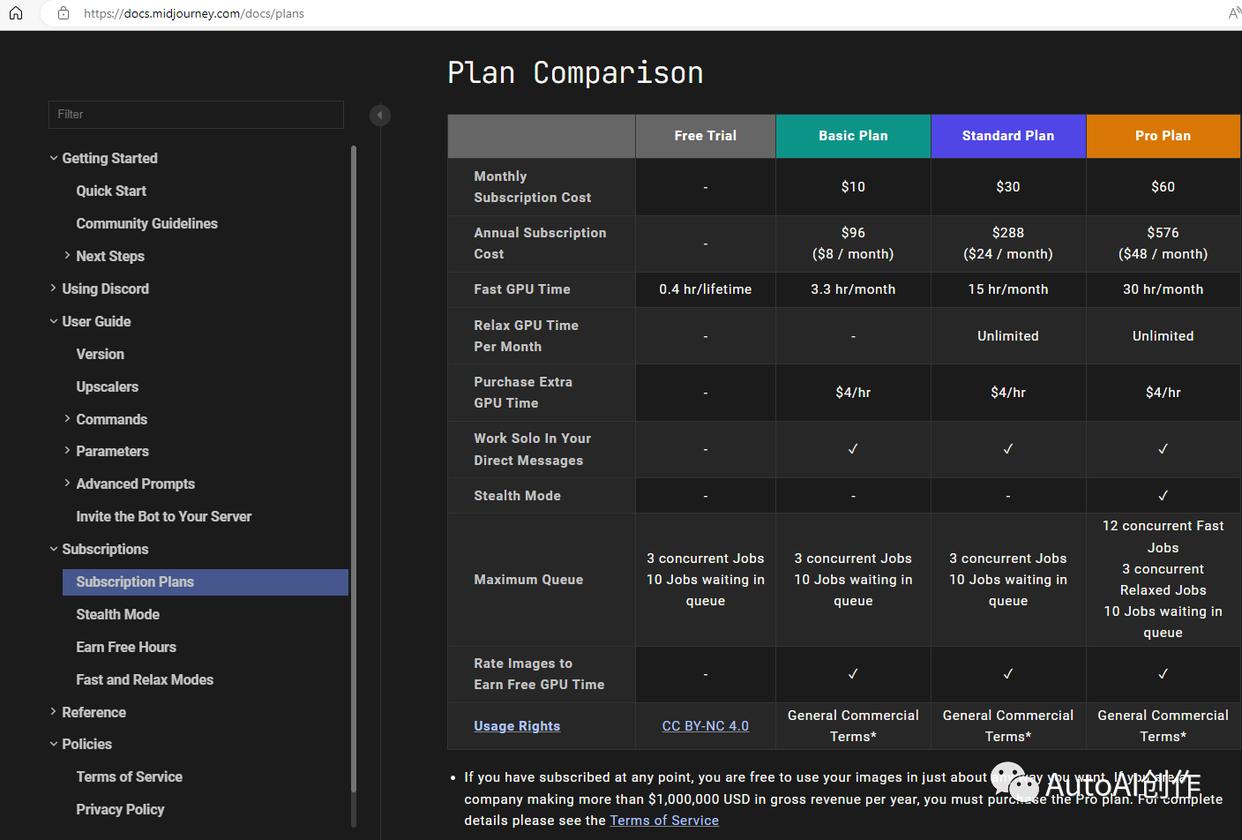Open the Upscalers page
The width and height of the screenshot is (1242, 840).
(107, 387)
